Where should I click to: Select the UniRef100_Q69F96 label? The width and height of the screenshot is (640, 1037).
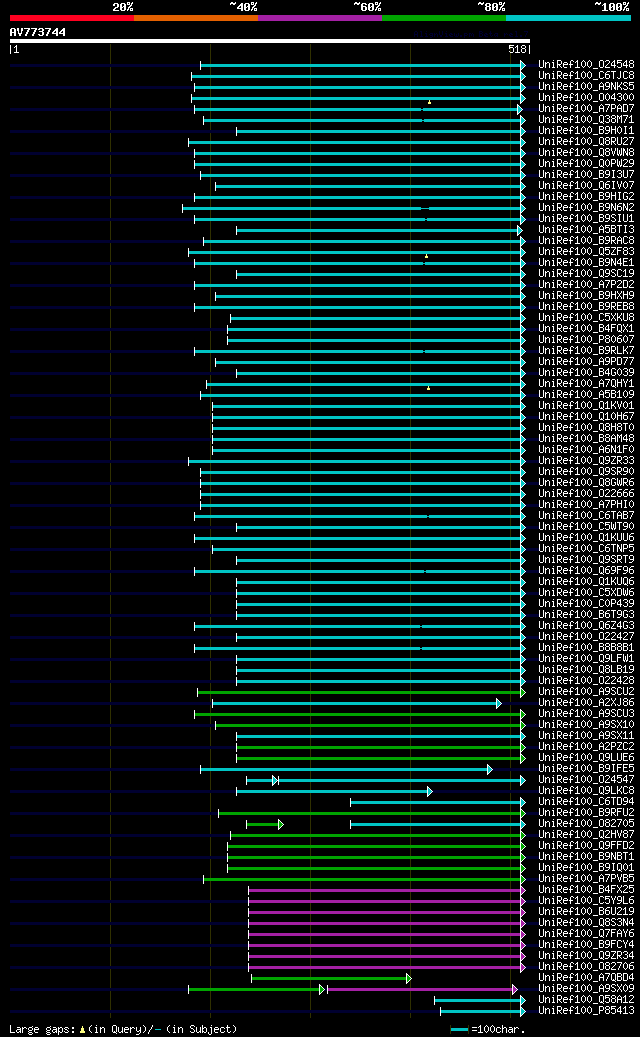click(586, 571)
